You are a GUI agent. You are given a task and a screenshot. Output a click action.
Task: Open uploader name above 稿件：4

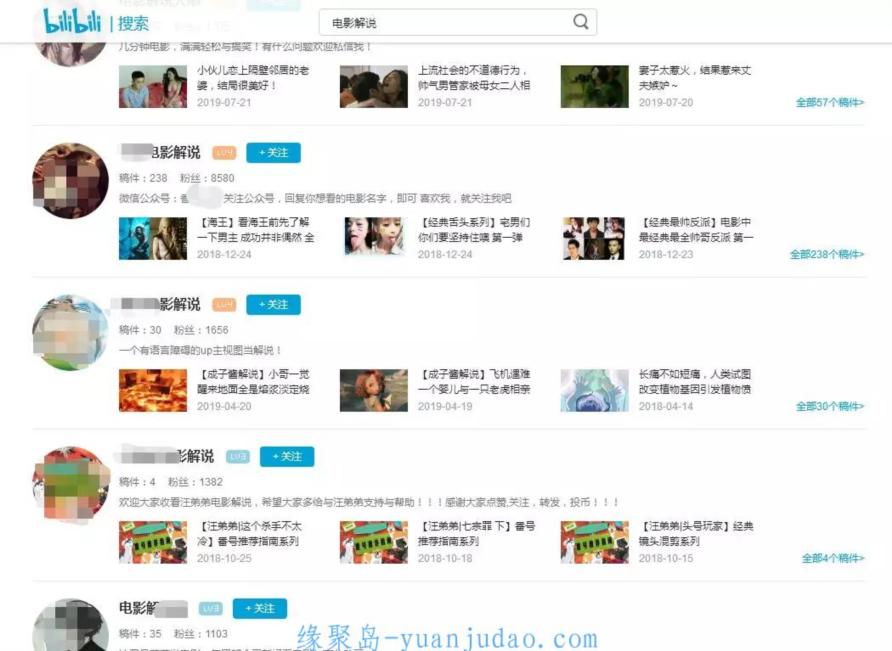[x=167, y=456]
